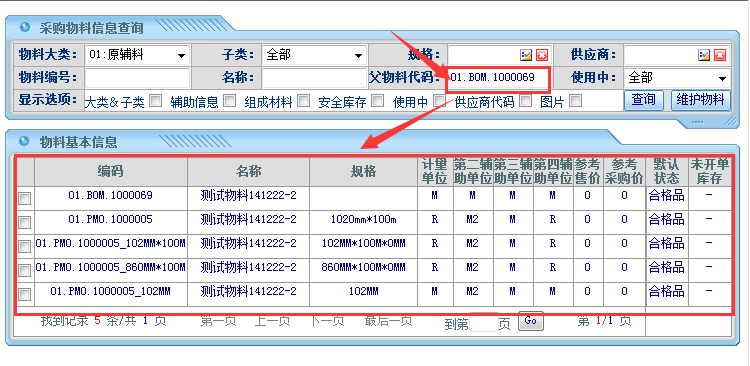
Task: Open the 子类 dropdown
Action: [x=358, y=56]
